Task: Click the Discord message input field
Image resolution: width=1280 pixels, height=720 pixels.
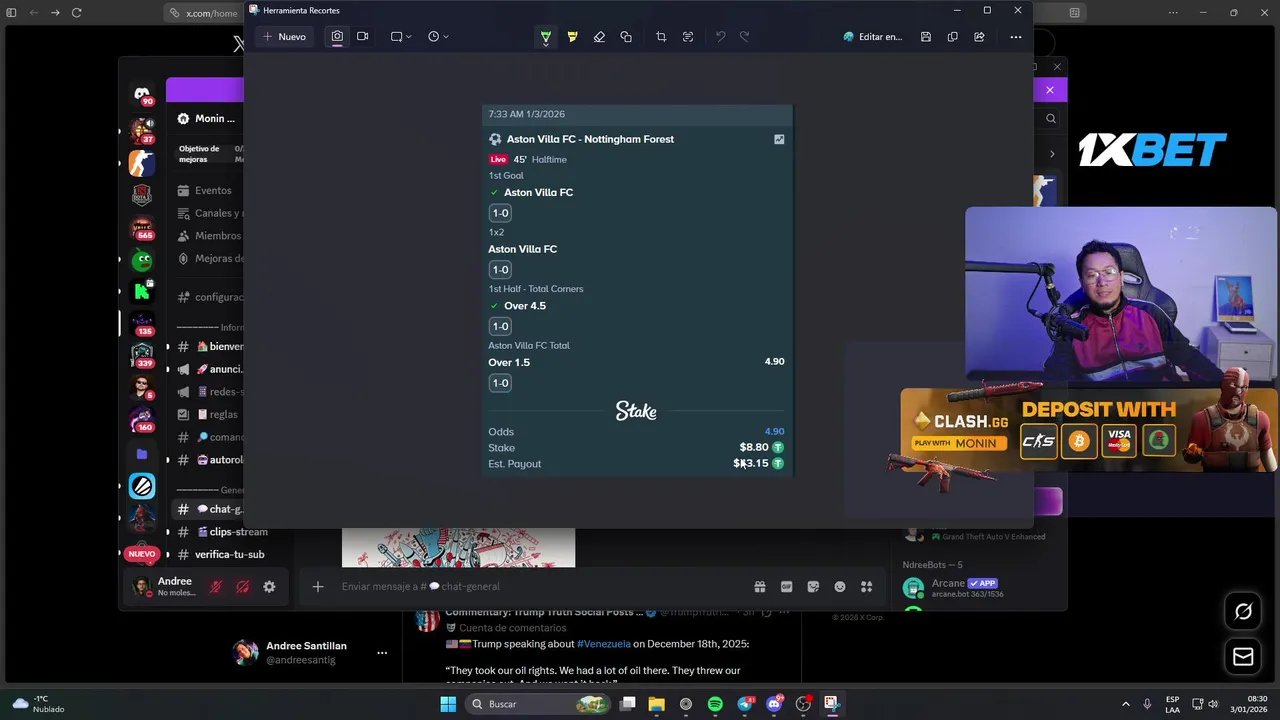Action: 540,587
